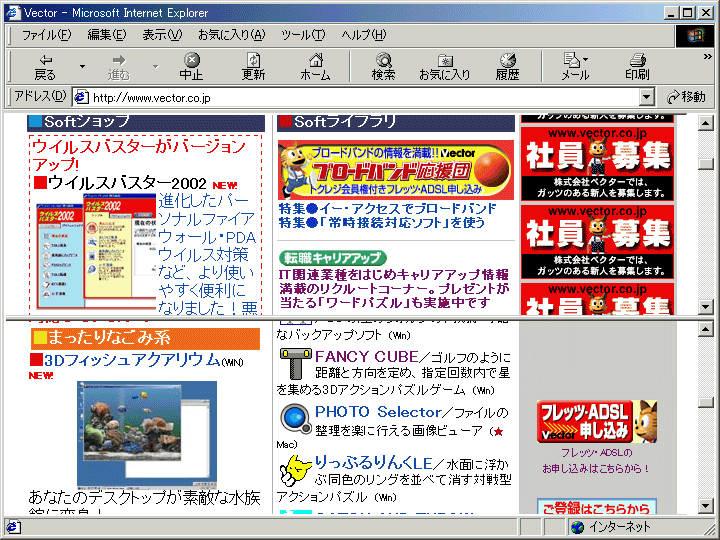Click the status bar page icon
720x540 pixels.
[x=13, y=527]
